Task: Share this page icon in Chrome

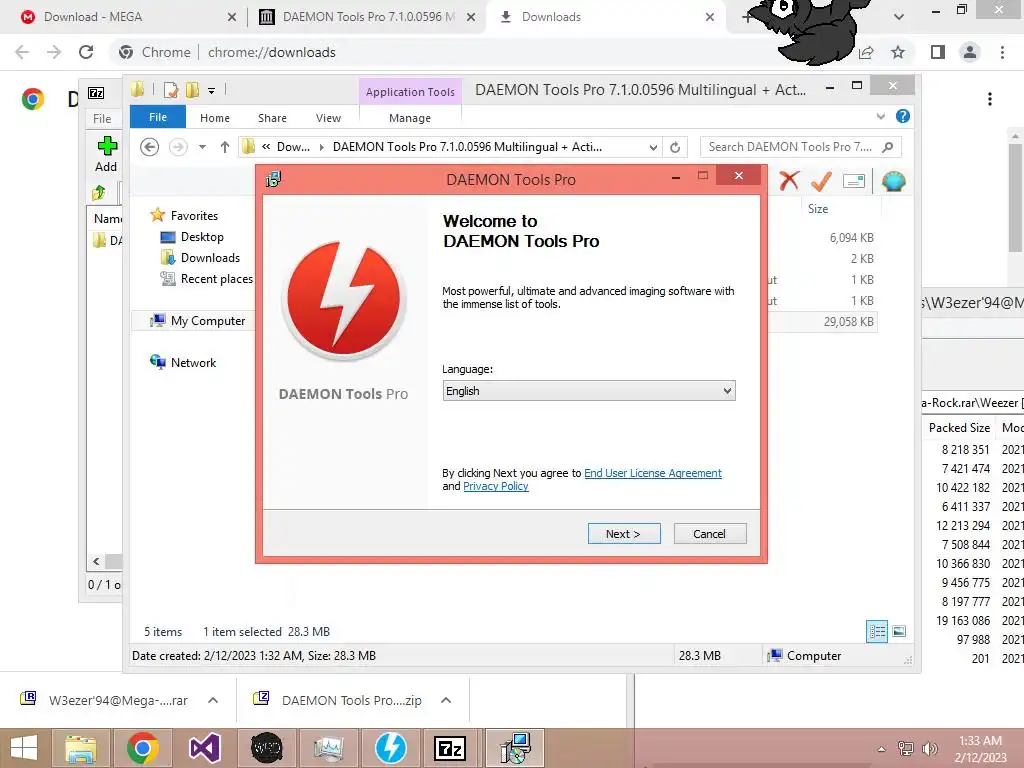Action: click(x=866, y=52)
